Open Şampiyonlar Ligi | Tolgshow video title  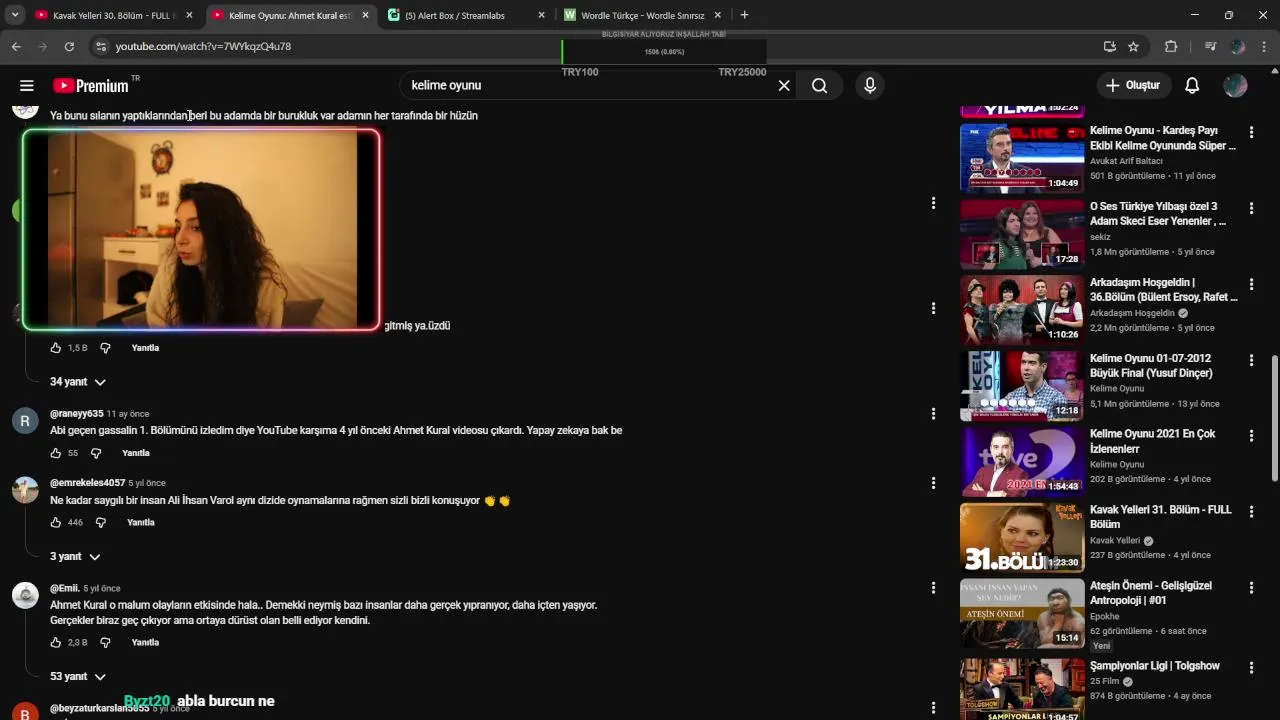point(1155,666)
